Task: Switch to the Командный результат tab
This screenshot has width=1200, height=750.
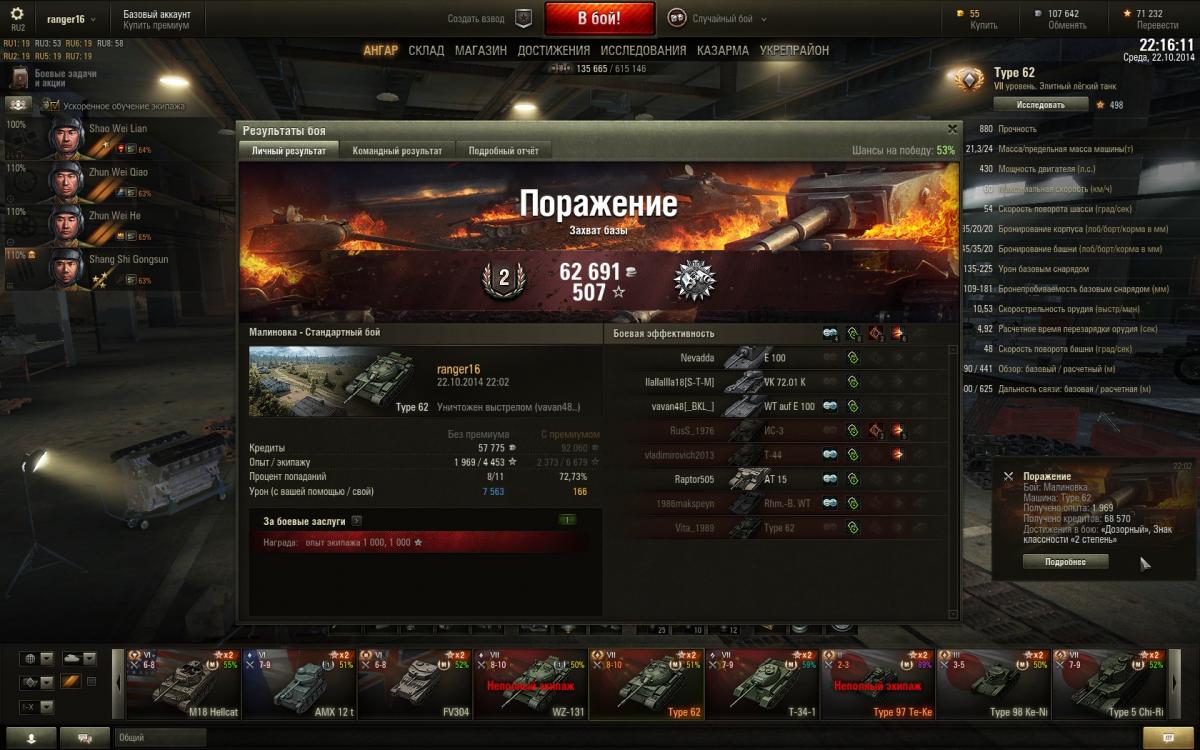Action: [x=397, y=151]
